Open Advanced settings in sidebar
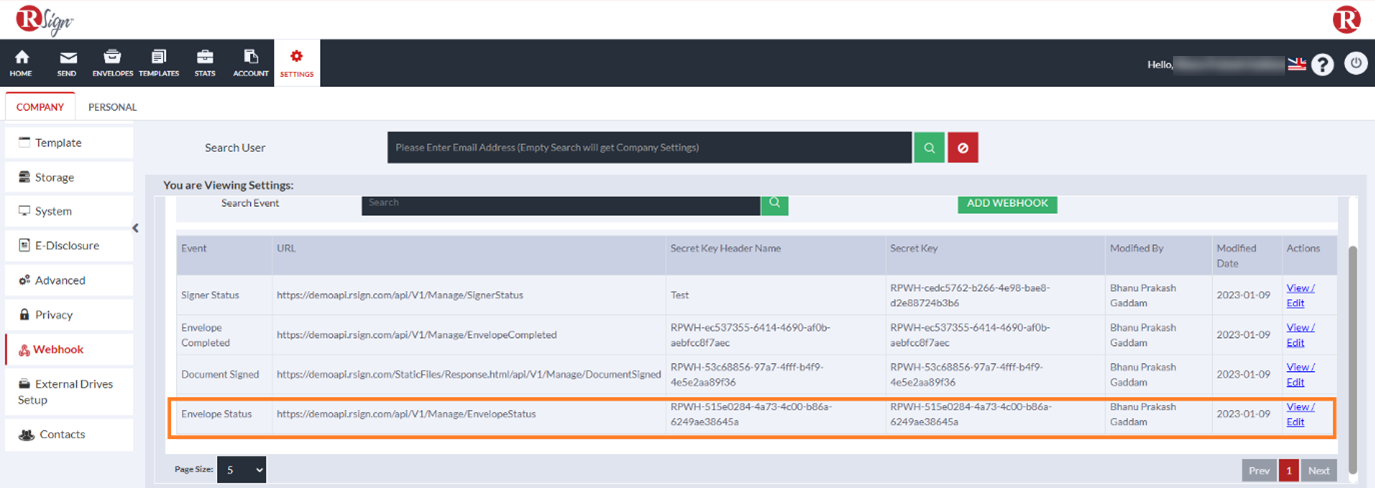This screenshot has height=488, width=1375. (x=69, y=280)
